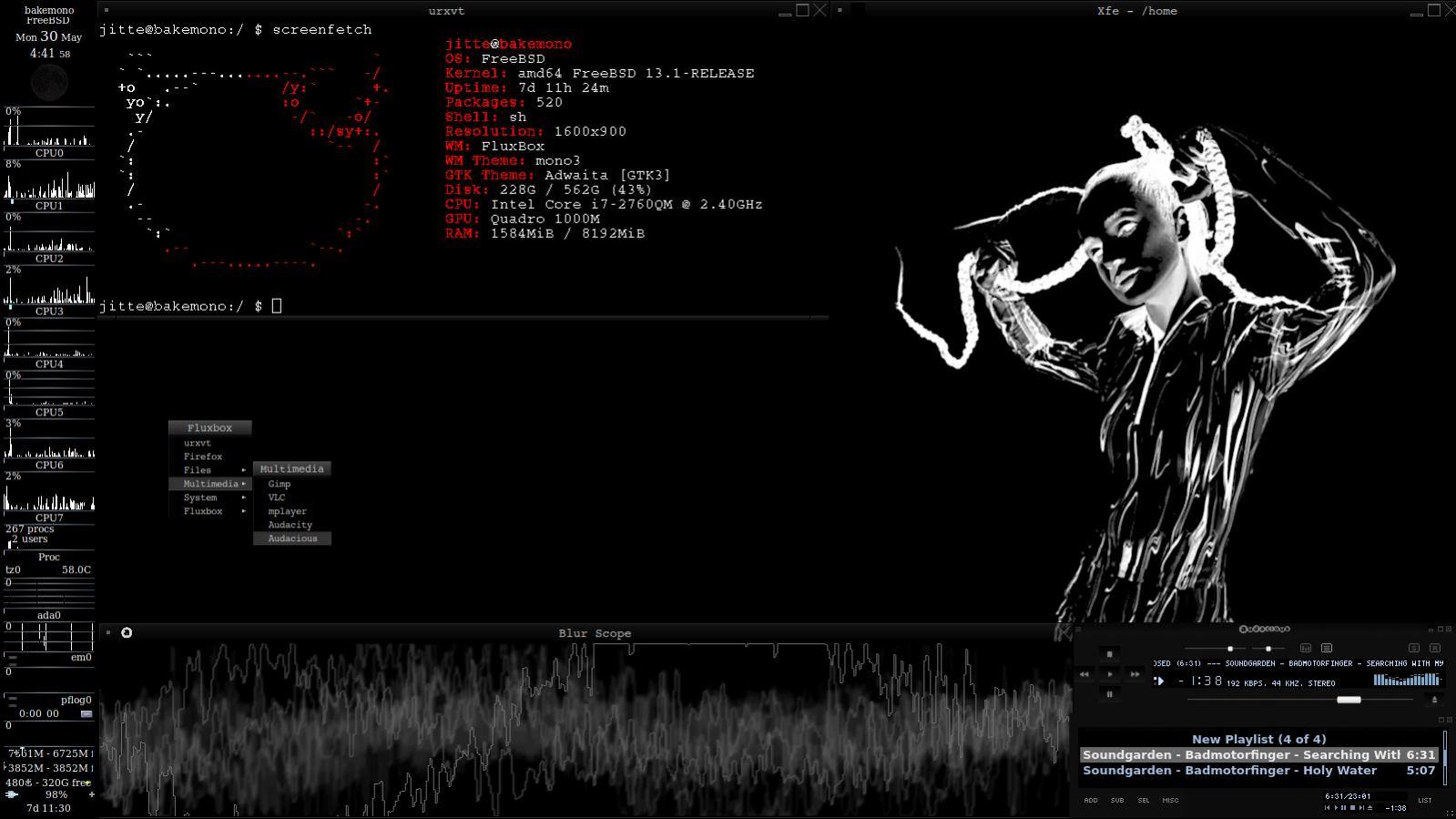Launch VLC from Multimedia submenu
Screen dimensions: 1456x819
click(x=291, y=497)
